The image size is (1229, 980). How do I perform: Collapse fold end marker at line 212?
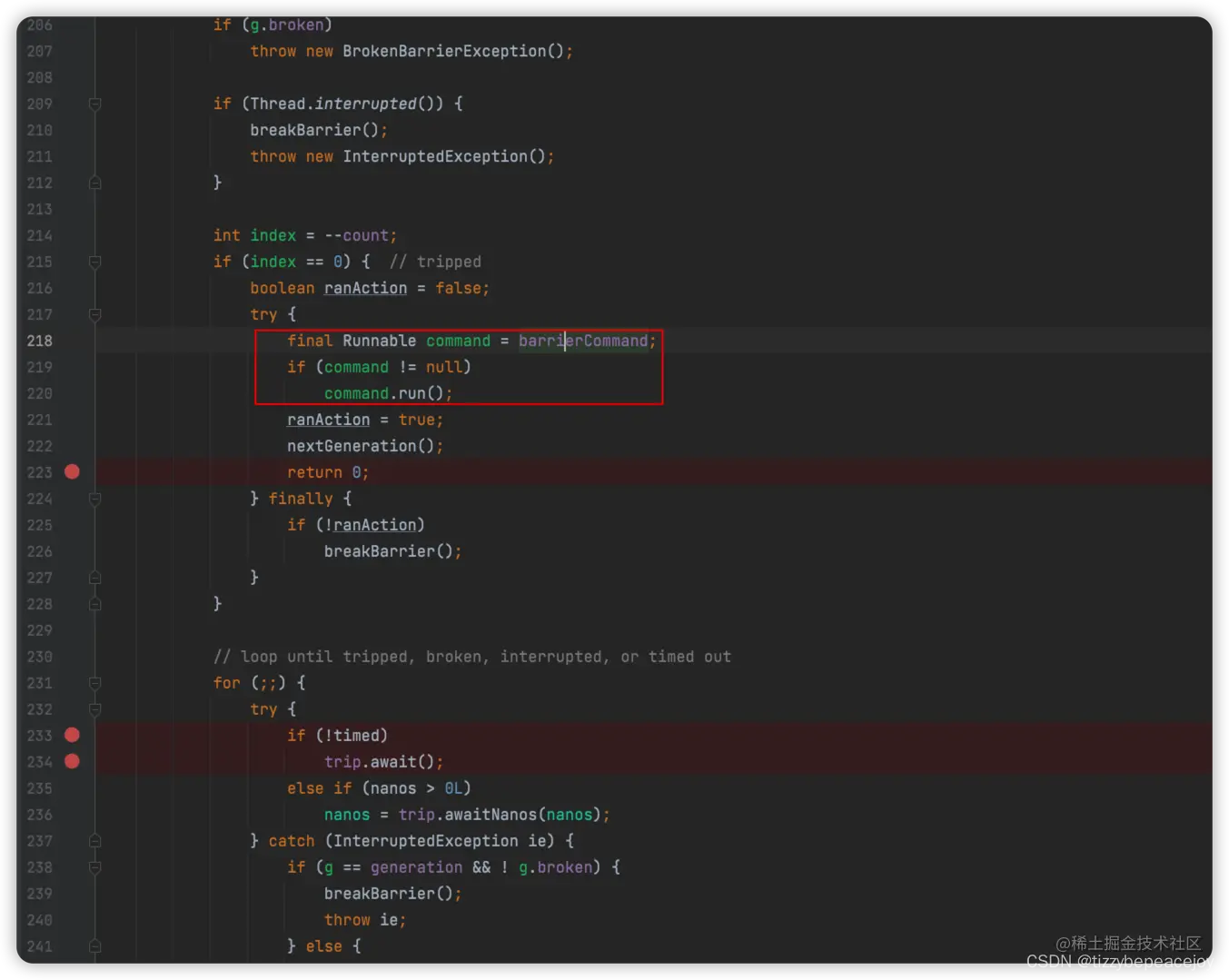coord(94,183)
